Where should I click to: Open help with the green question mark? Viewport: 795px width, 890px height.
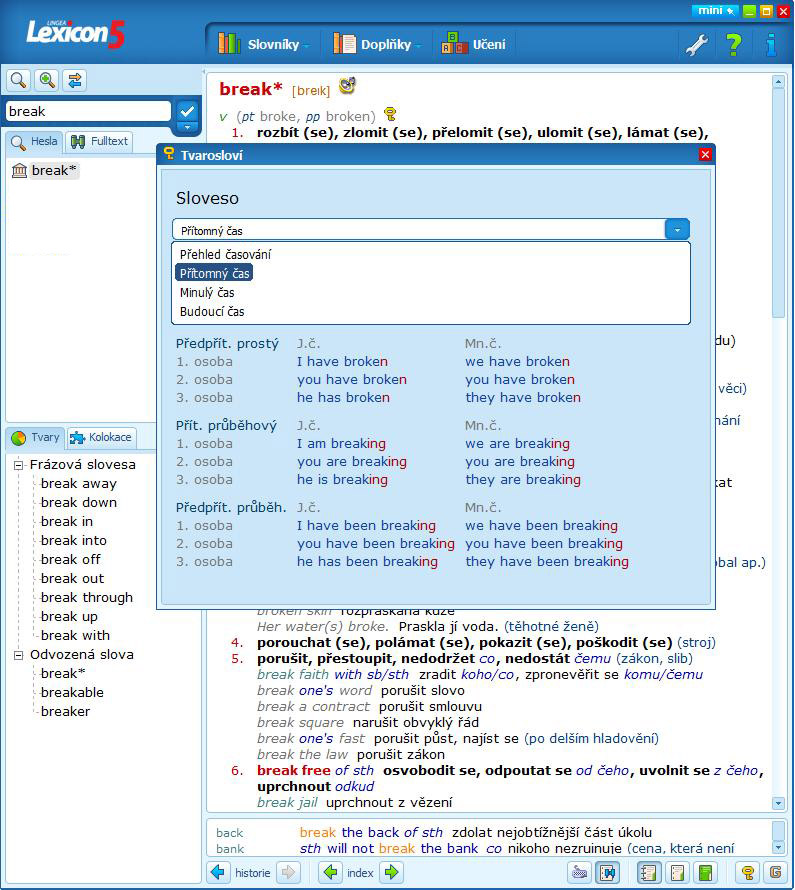[x=734, y=44]
